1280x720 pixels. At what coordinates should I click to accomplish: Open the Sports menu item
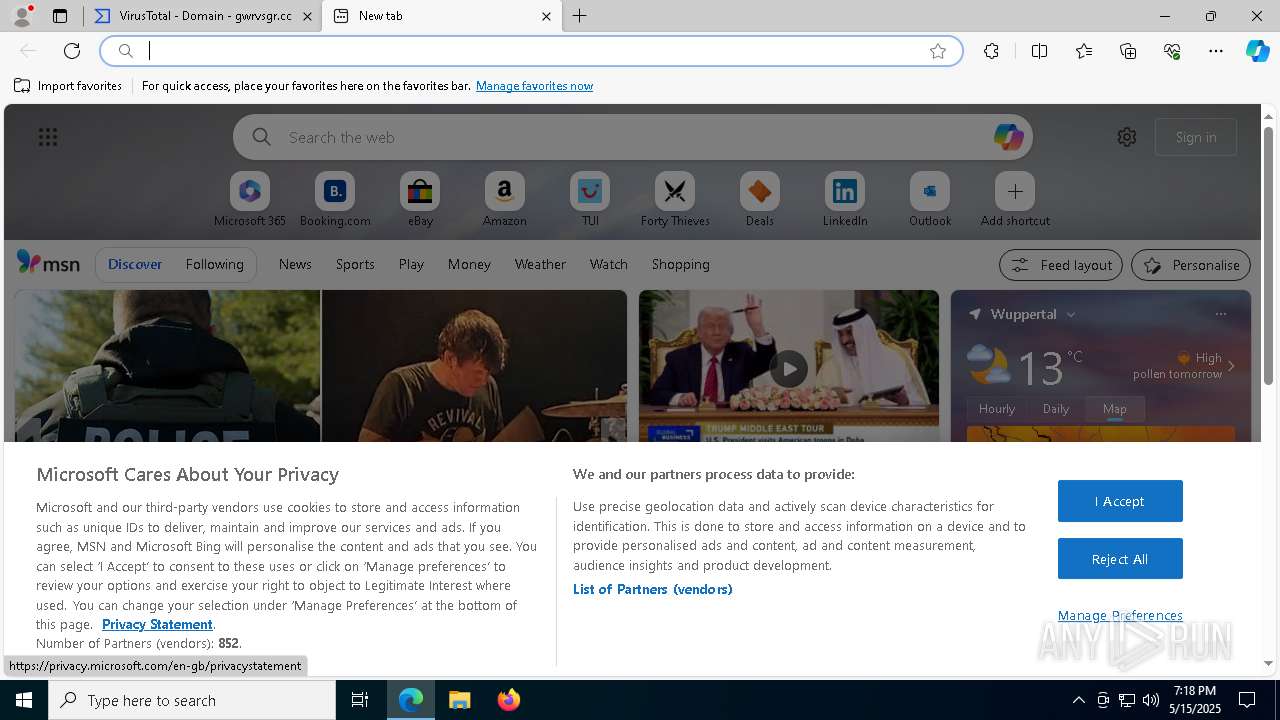coord(355,264)
